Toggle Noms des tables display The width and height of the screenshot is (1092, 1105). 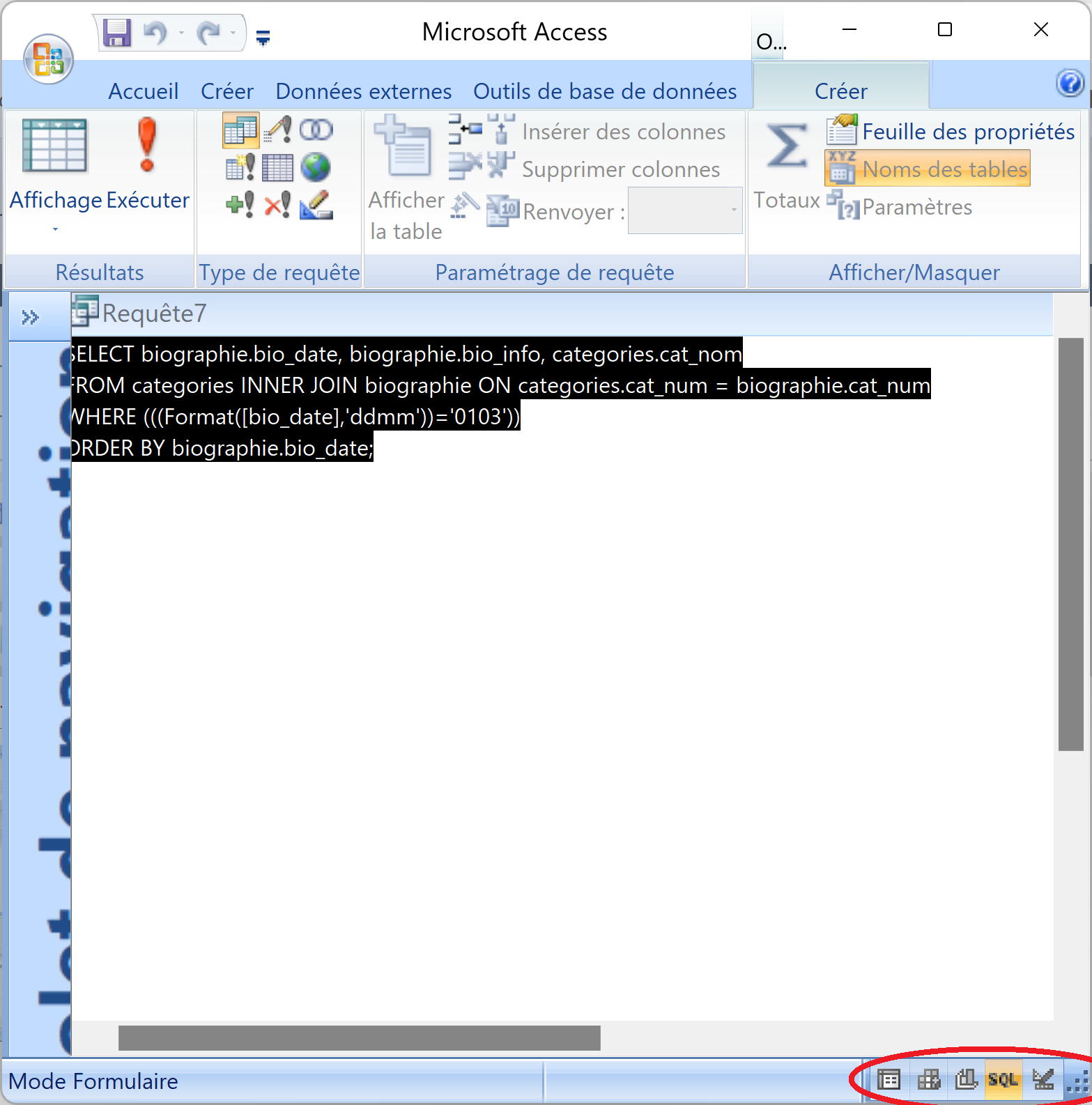click(927, 169)
